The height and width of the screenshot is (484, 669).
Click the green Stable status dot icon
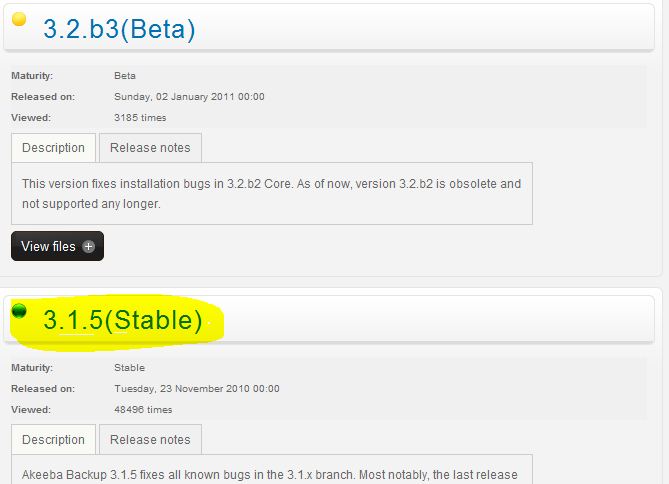19,311
